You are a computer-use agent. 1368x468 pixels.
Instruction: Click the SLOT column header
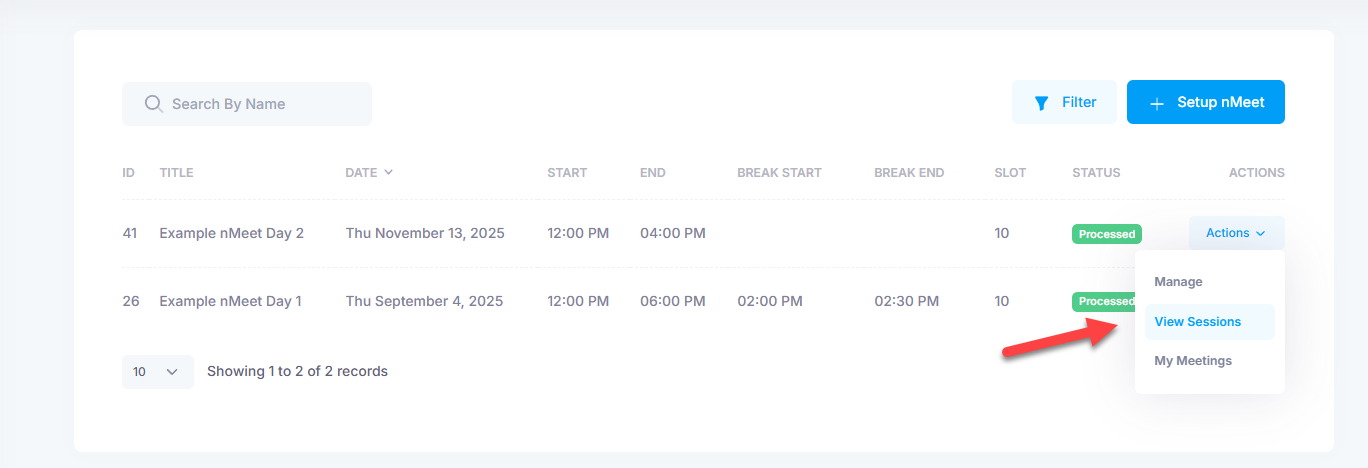(x=1010, y=173)
